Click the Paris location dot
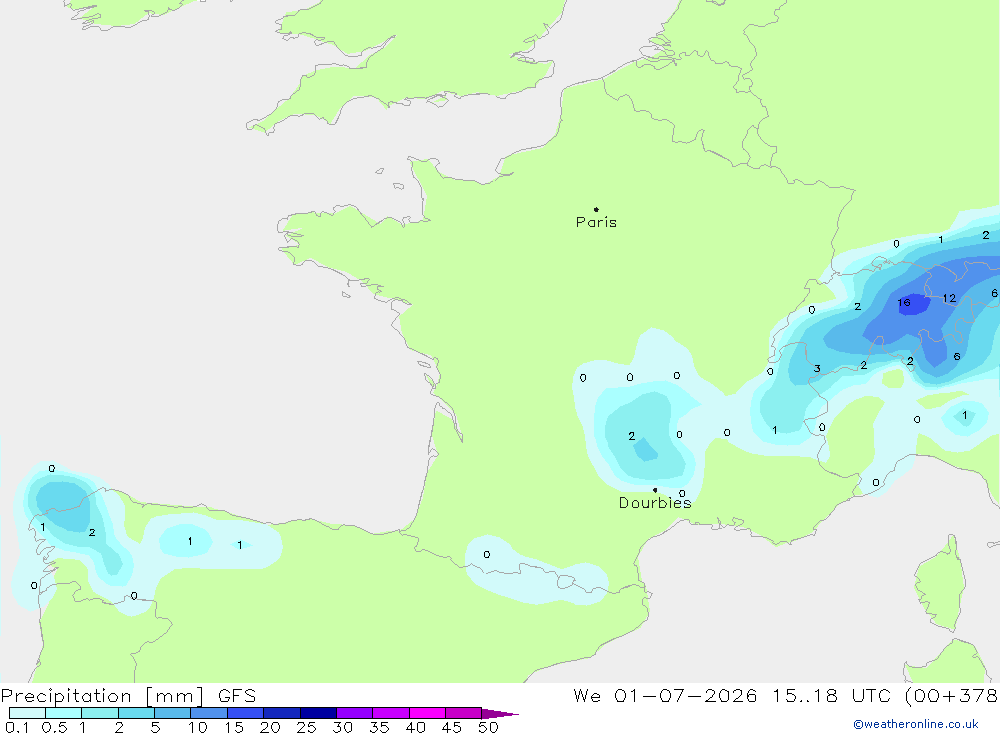Image resolution: width=1000 pixels, height=733 pixels. [x=596, y=209]
